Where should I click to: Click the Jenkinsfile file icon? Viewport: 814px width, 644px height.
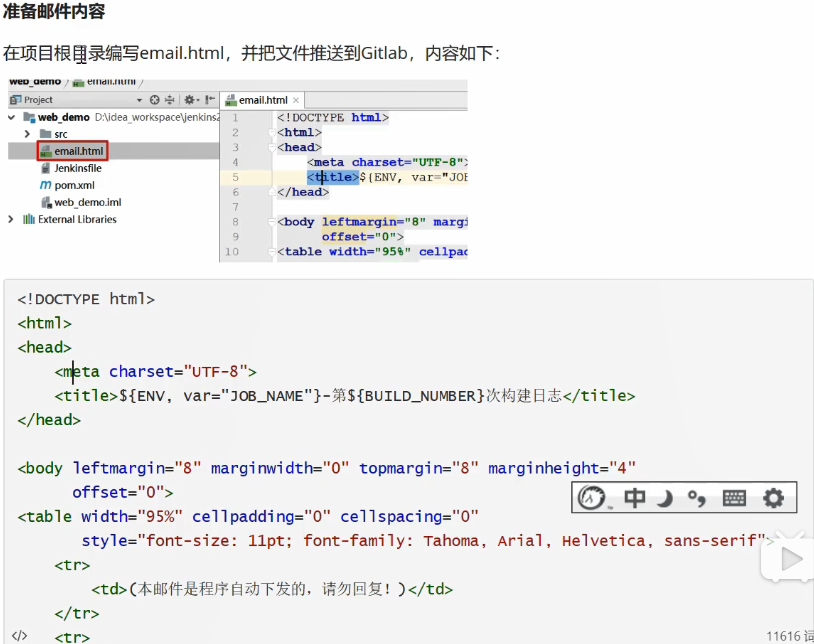click(46, 168)
